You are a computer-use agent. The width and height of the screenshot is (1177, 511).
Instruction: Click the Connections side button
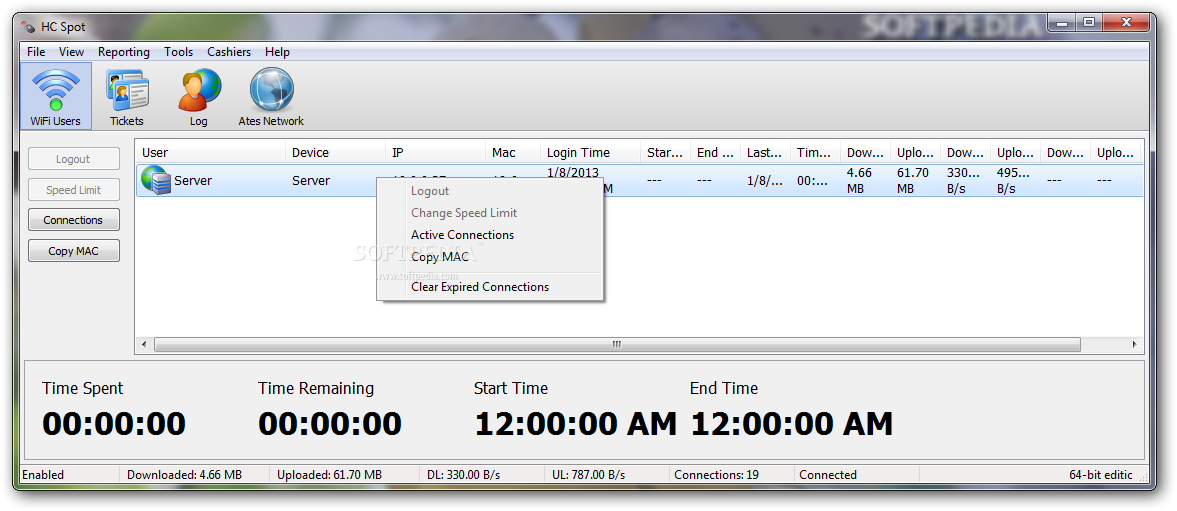pos(74,220)
